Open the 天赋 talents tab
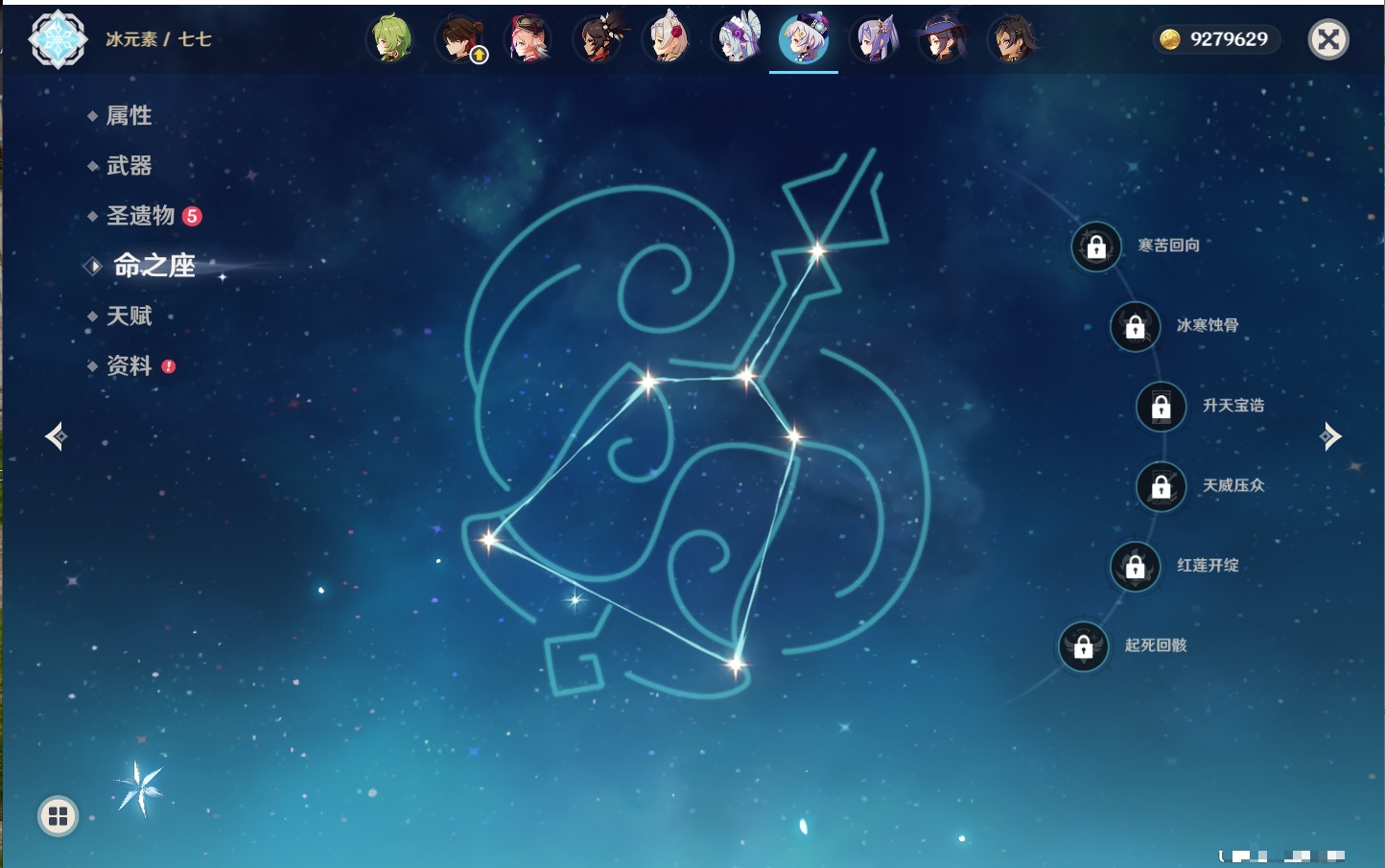Screen dimensions: 1385x868 click(x=129, y=316)
